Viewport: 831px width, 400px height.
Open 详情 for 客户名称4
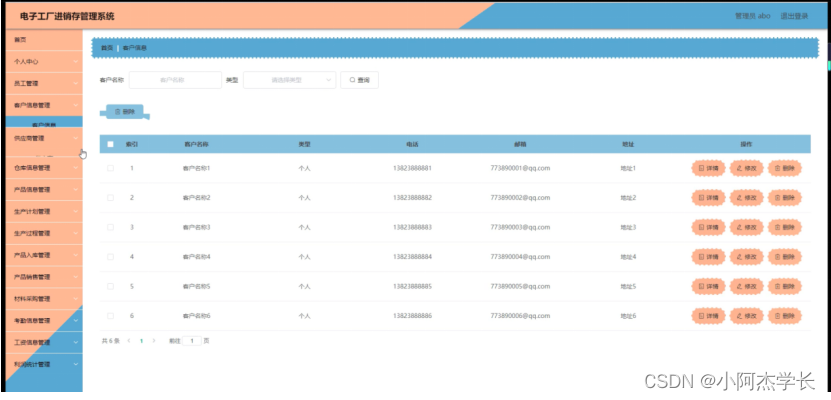point(708,257)
